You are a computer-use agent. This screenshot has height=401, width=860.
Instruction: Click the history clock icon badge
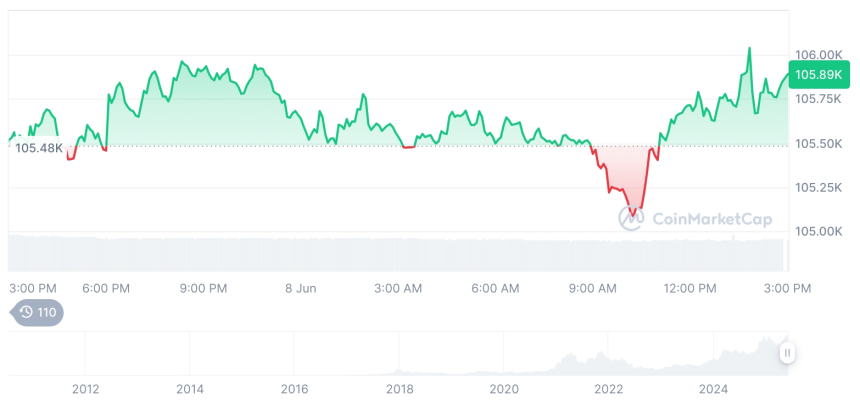coord(26,313)
